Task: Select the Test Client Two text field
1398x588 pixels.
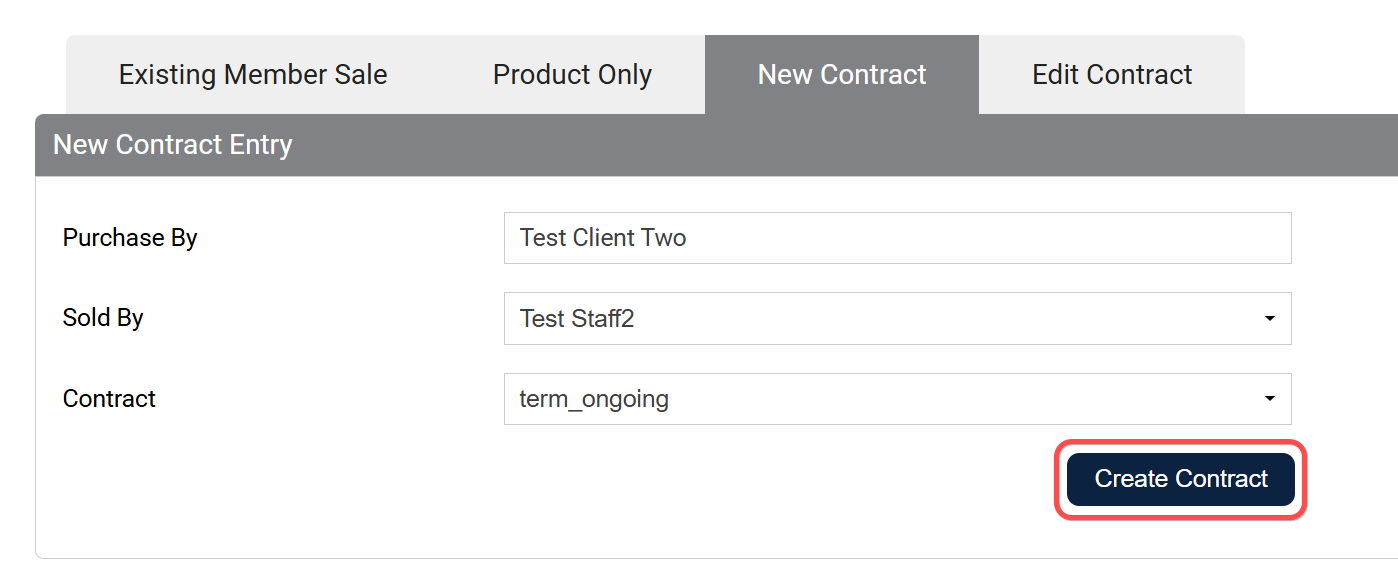Action: click(897, 238)
